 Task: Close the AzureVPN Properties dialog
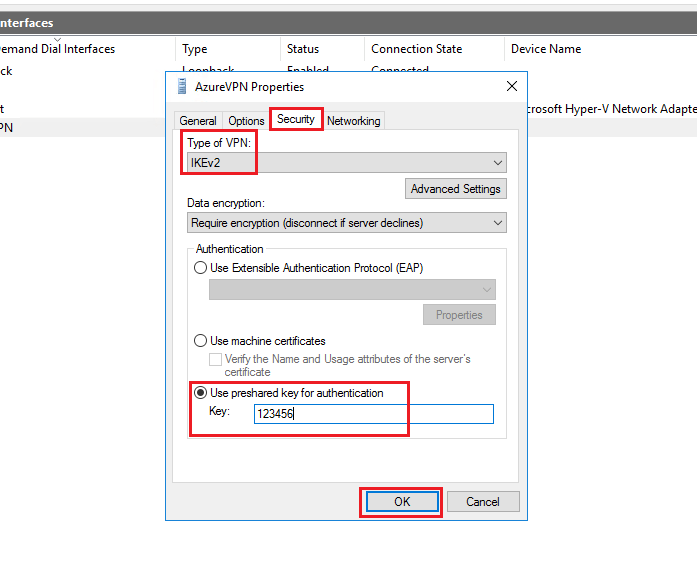512,86
